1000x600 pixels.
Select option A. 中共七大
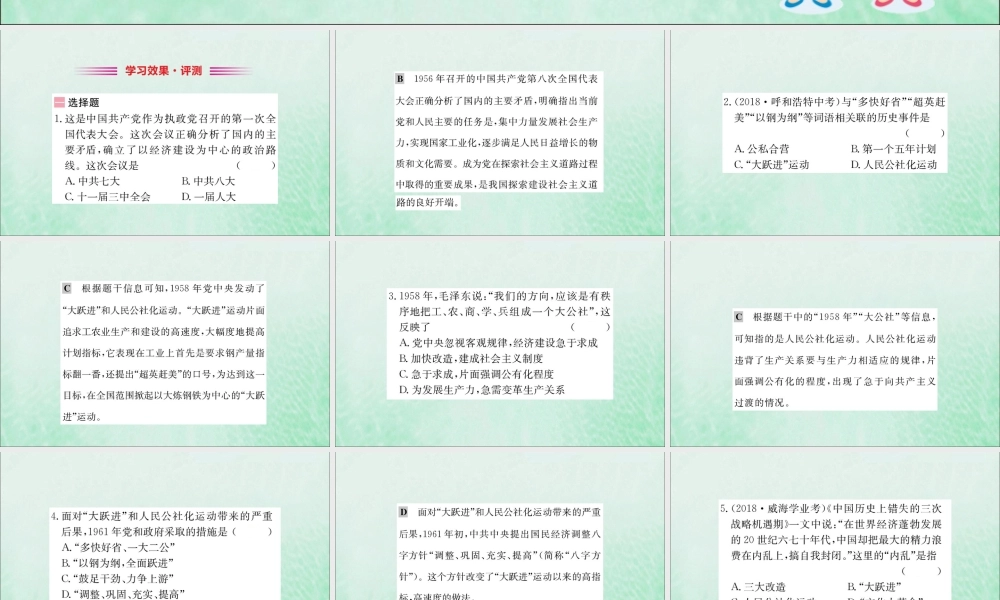point(92,181)
